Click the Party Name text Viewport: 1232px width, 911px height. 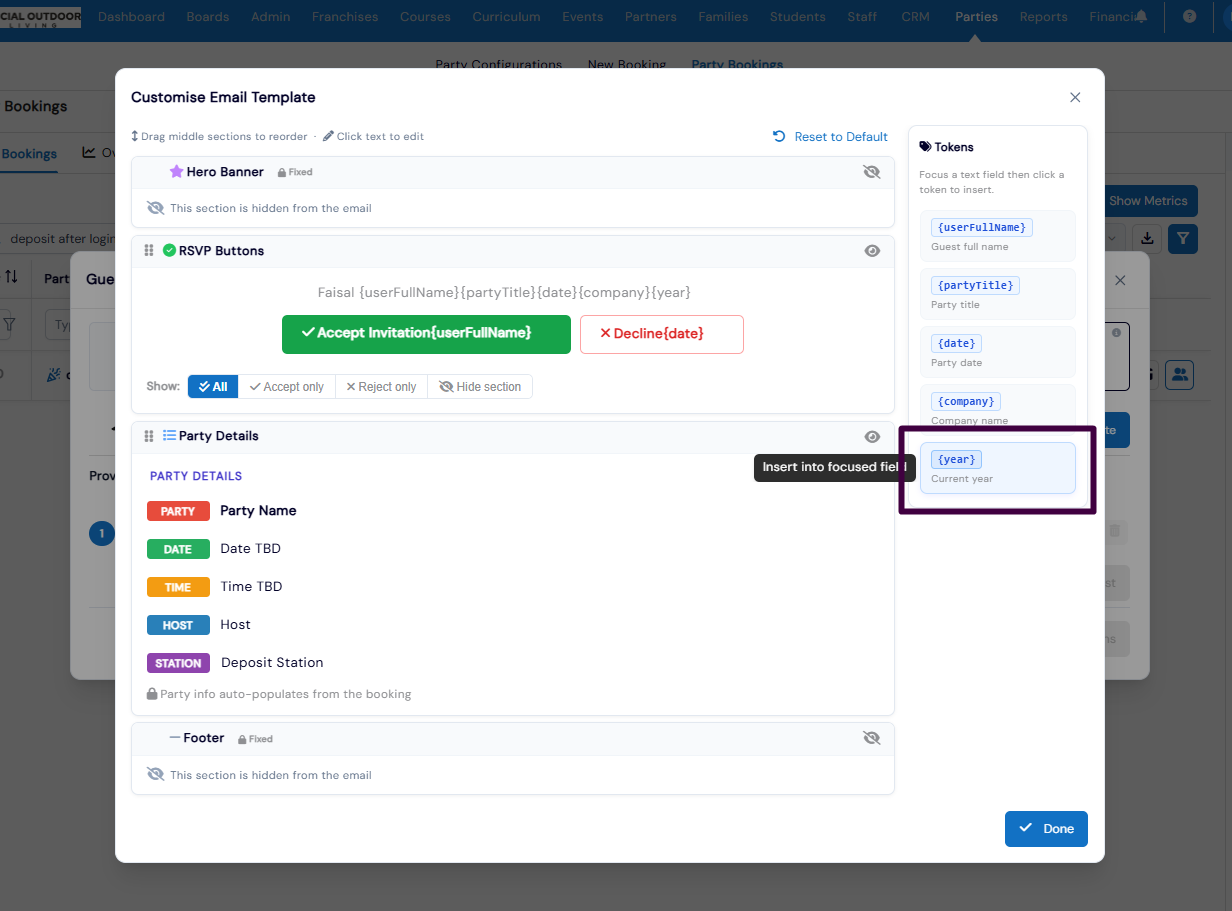pos(258,510)
